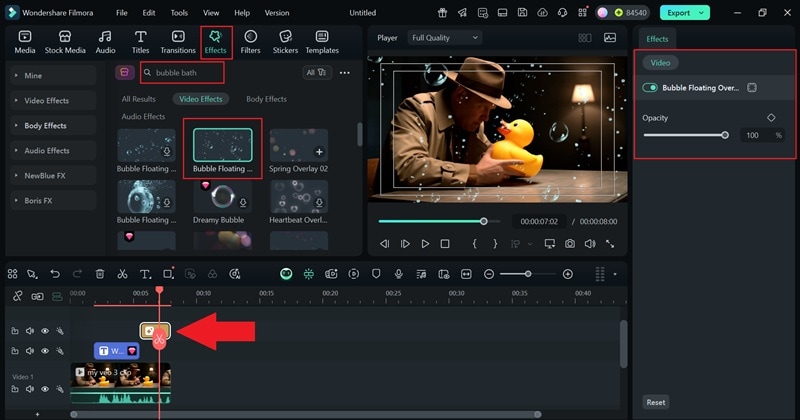Image resolution: width=800 pixels, height=420 pixels.
Task: Expand the NewBlue FX category
Action: pos(53,176)
